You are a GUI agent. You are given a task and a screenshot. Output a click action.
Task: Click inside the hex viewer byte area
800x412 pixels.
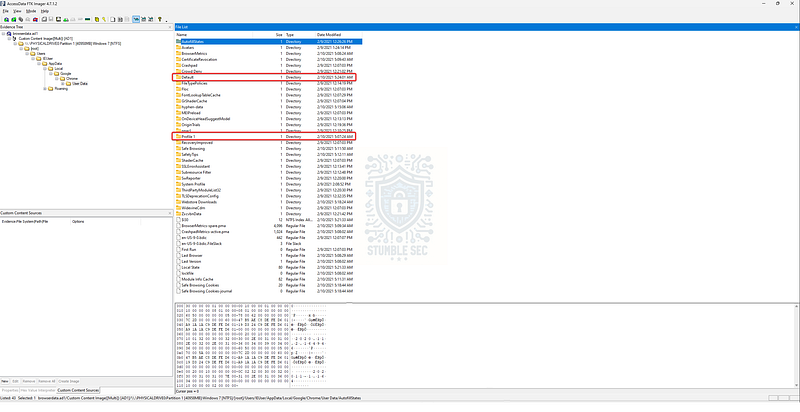tap(235, 347)
